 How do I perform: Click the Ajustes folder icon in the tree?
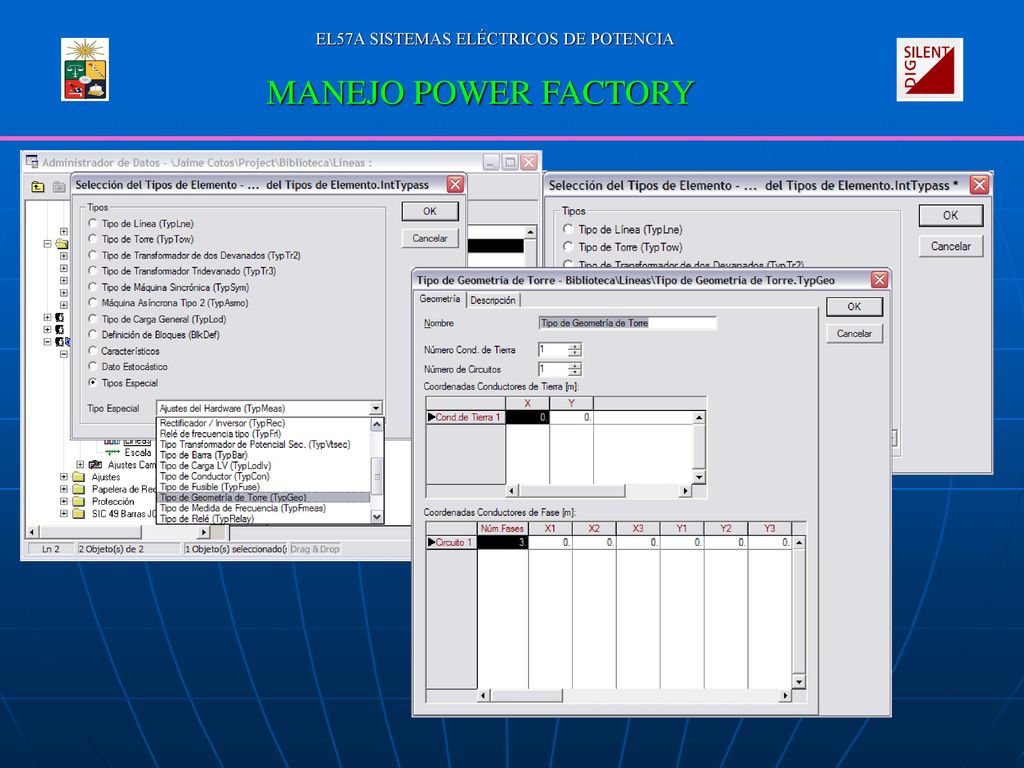coord(79,477)
